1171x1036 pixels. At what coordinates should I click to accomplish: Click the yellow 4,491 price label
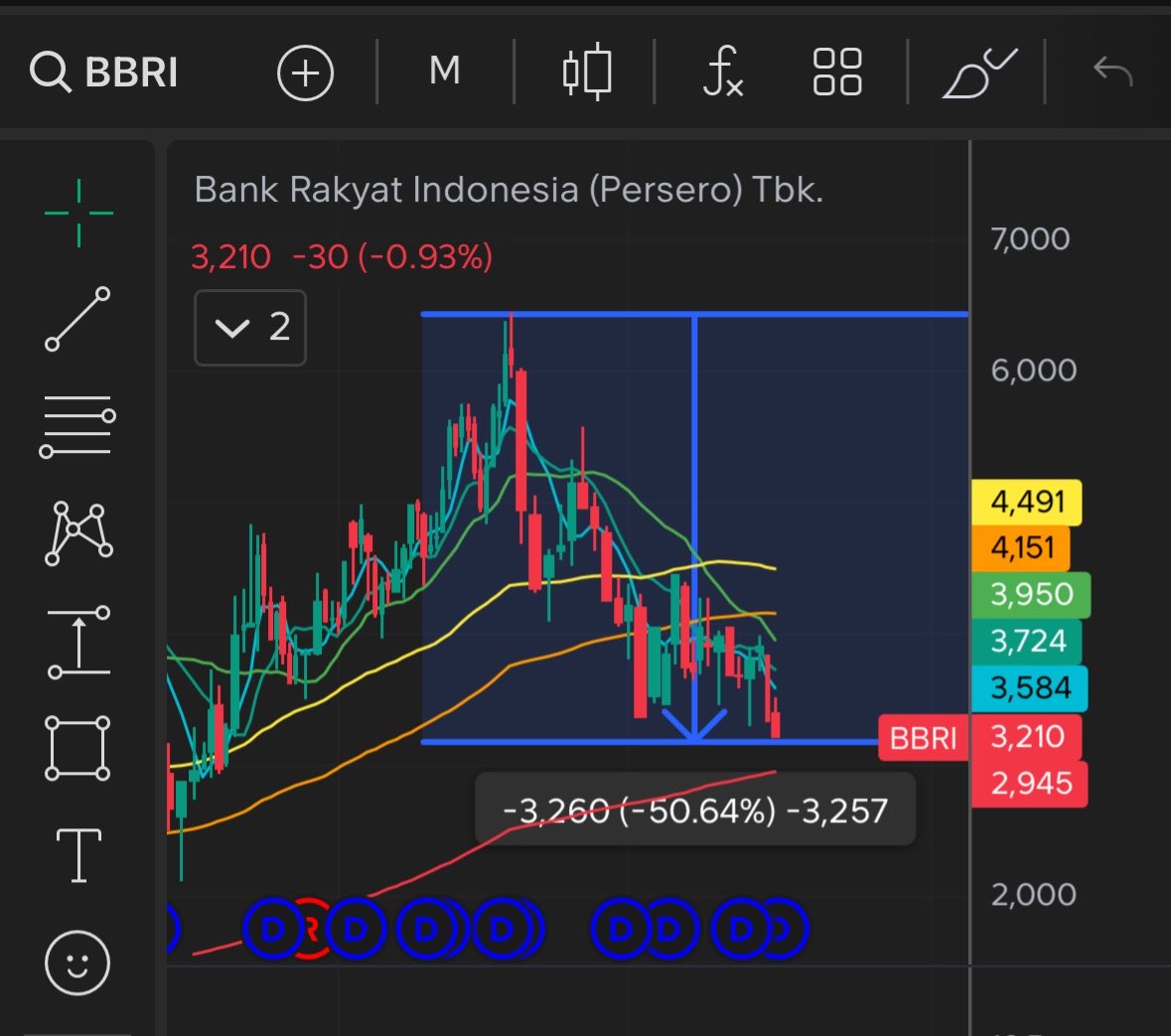pyautogui.click(x=1027, y=502)
